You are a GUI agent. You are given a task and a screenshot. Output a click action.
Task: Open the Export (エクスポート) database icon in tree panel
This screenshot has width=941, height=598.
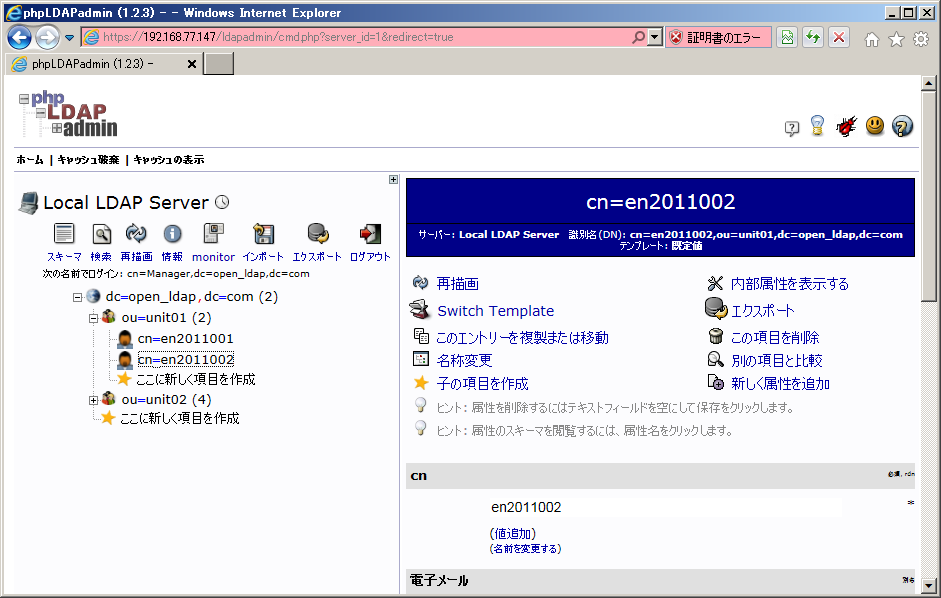pyautogui.click(x=317, y=234)
